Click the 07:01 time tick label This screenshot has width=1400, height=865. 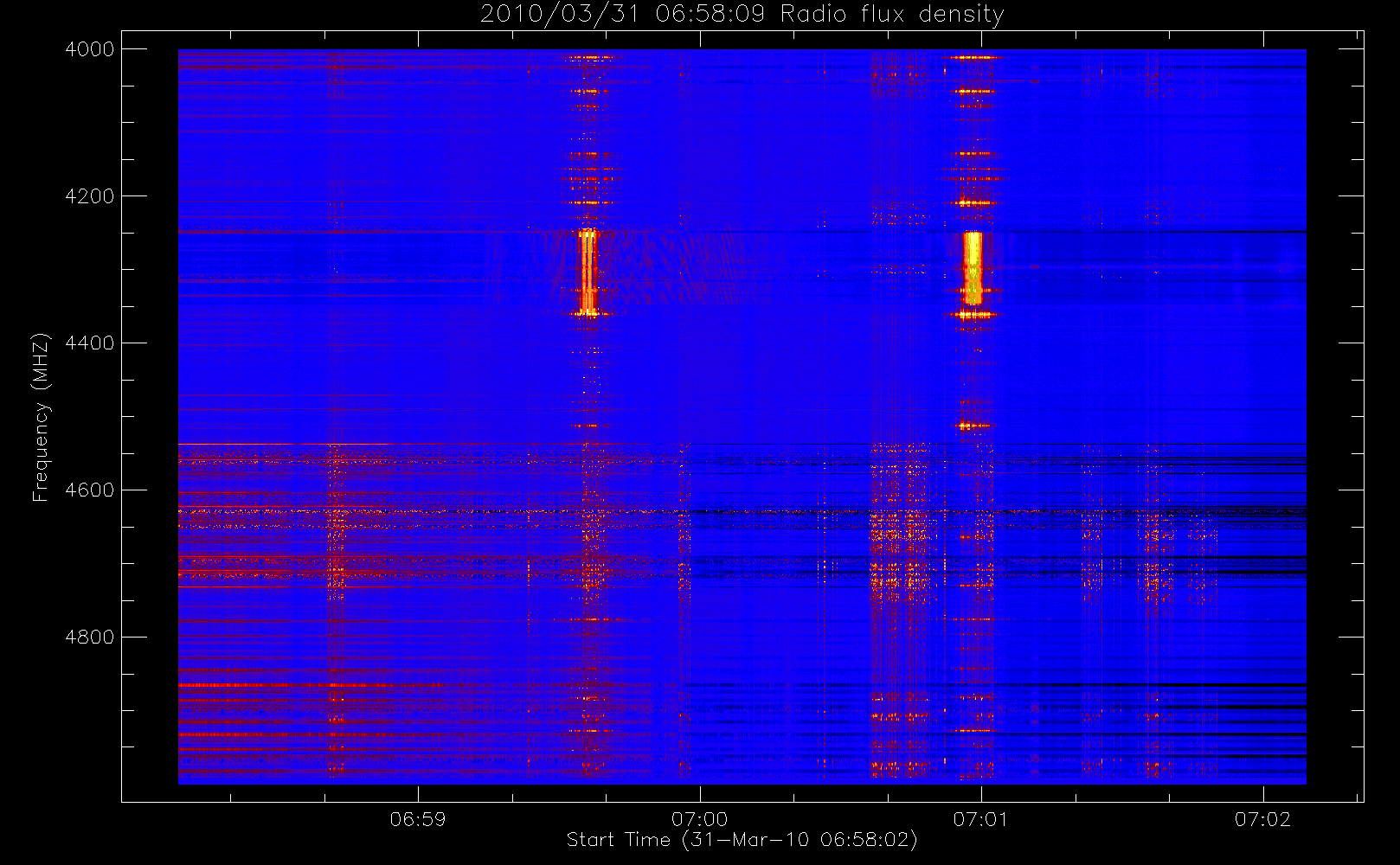click(981, 819)
